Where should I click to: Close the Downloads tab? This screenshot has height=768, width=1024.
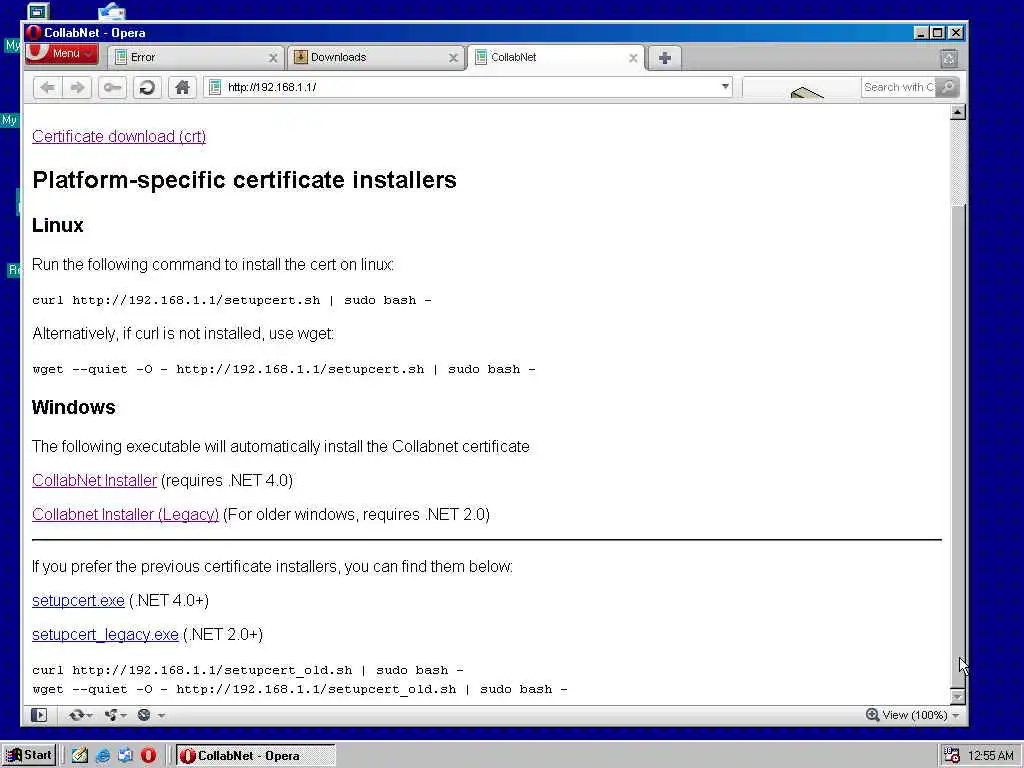[453, 58]
